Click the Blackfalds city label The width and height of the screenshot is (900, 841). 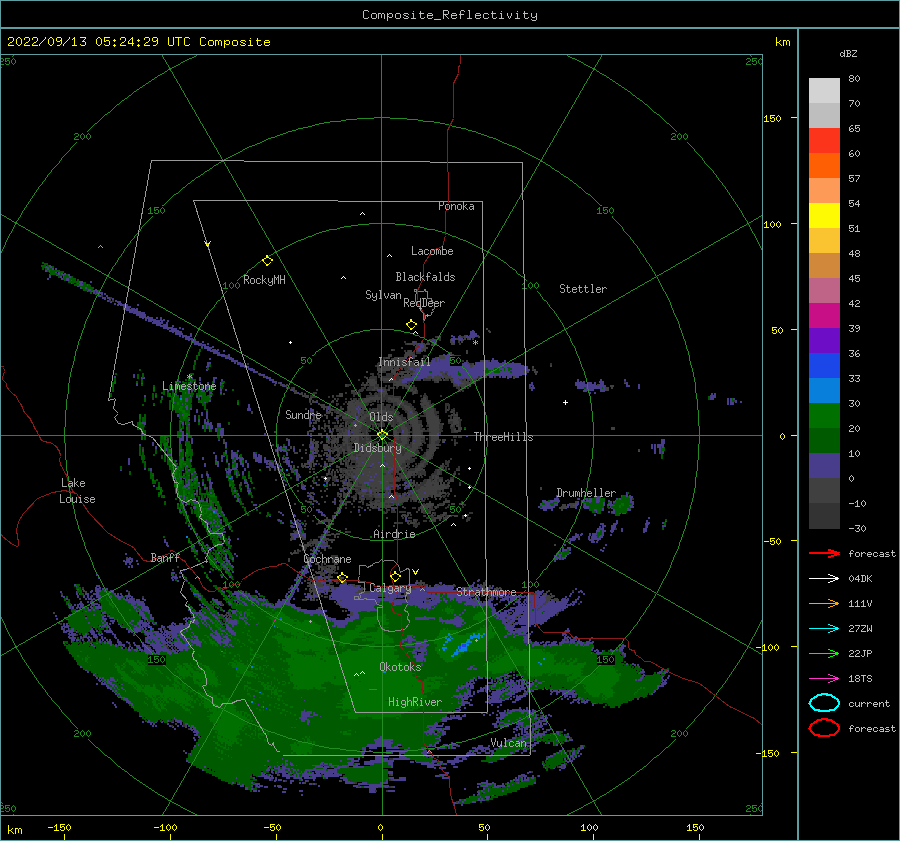coord(425,277)
